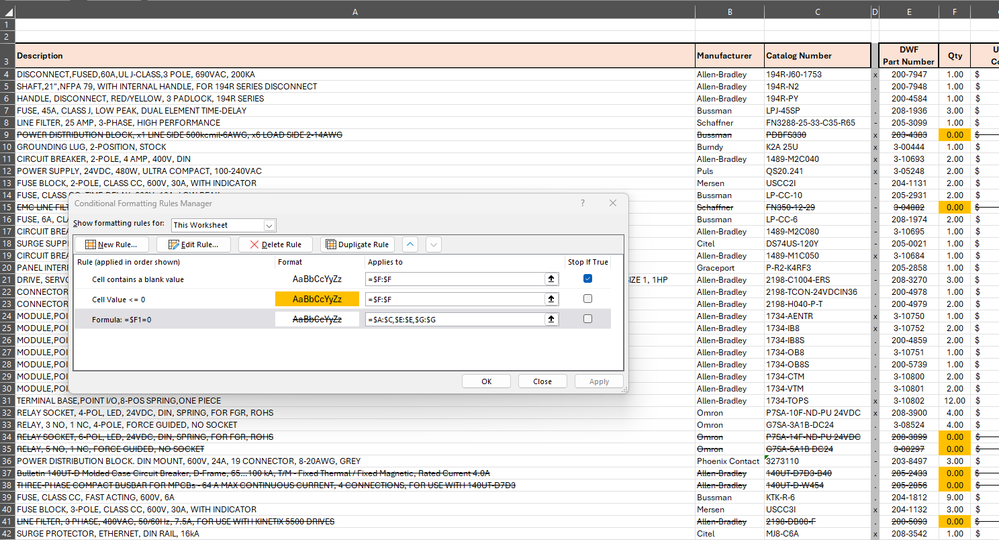This screenshot has height=540, width=999.
Task: Select the highlighted 0.00 quantity in row 9
Action: [954, 135]
